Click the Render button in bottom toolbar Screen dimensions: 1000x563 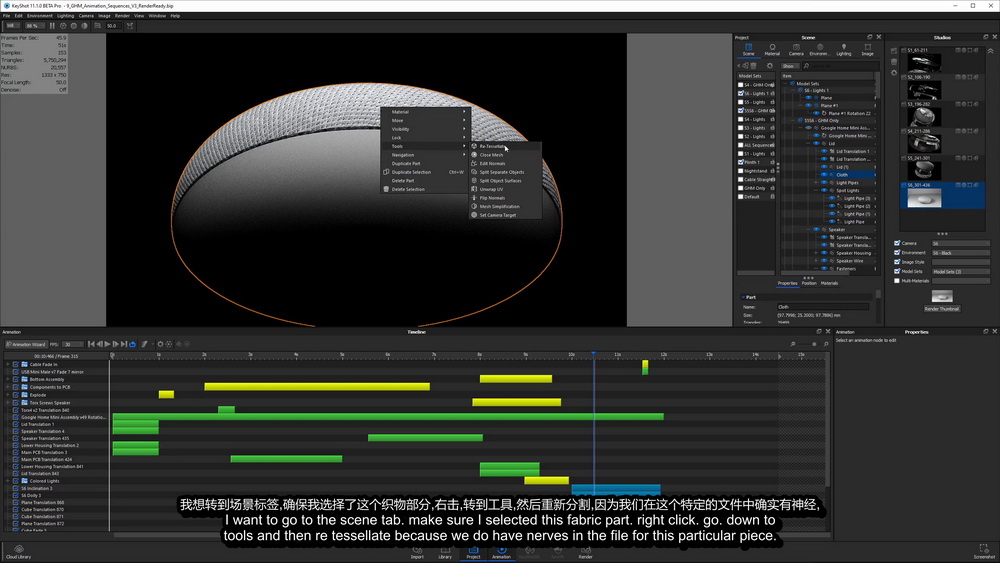[585, 552]
